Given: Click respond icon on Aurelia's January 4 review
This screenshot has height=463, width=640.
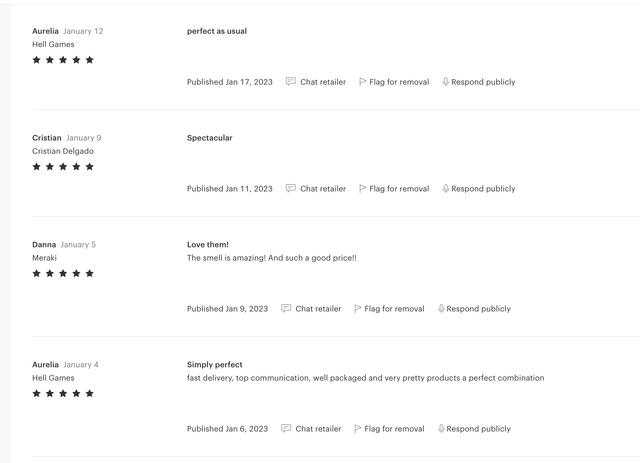Looking at the screenshot, I should click(x=441, y=429).
